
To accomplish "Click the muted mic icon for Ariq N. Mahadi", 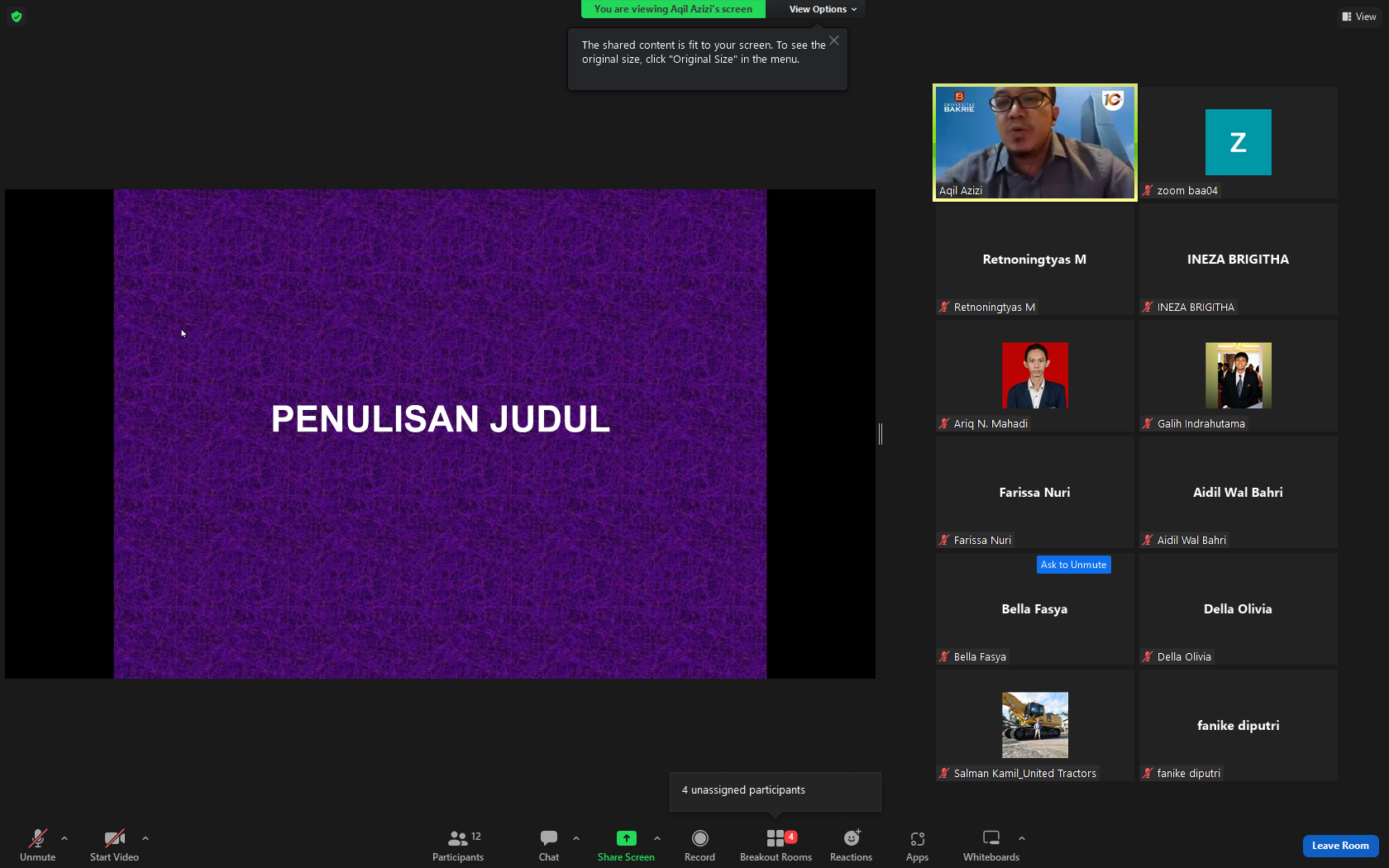I will click(944, 423).
